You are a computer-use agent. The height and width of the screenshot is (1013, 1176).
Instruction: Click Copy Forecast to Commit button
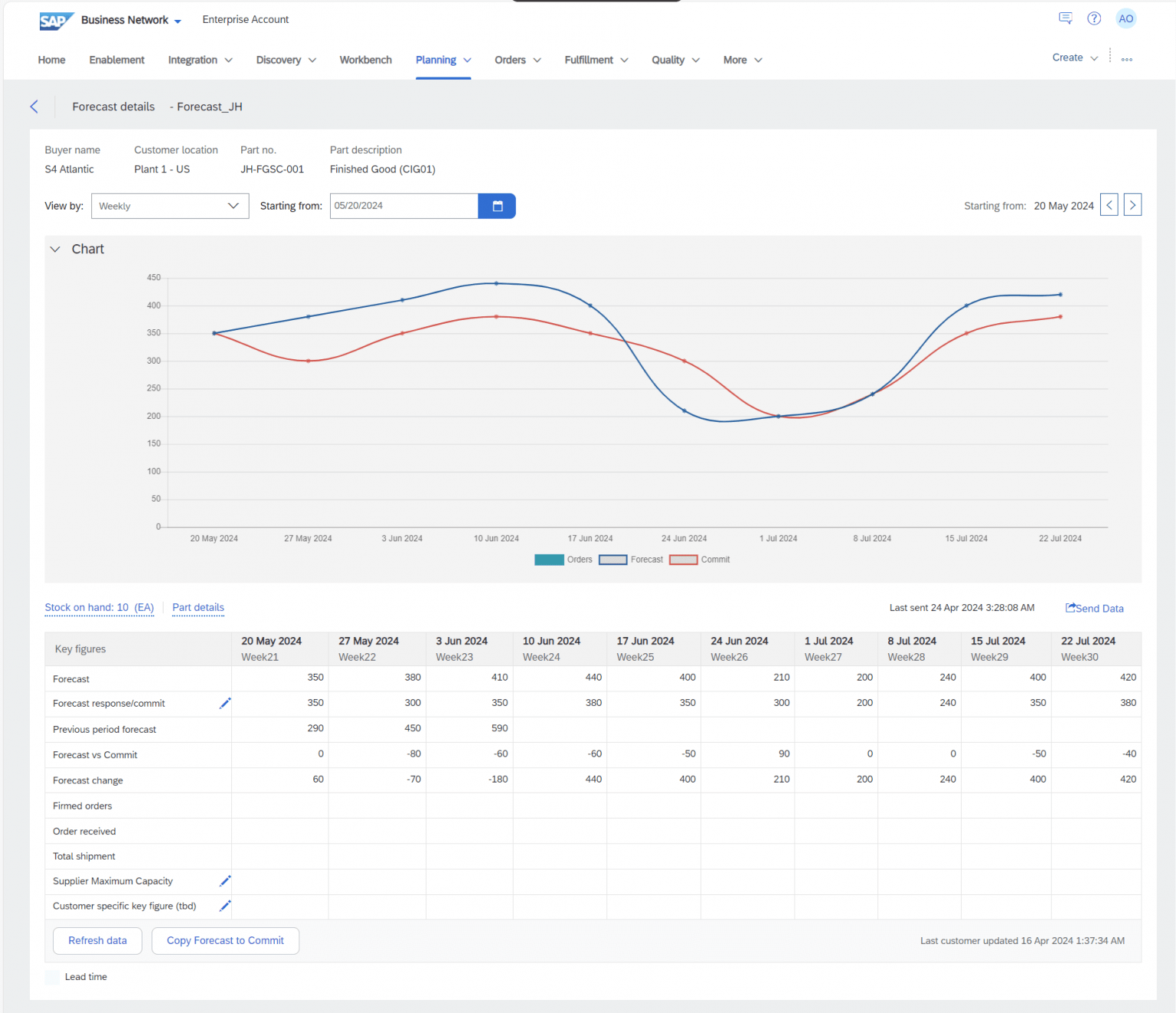click(x=225, y=940)
